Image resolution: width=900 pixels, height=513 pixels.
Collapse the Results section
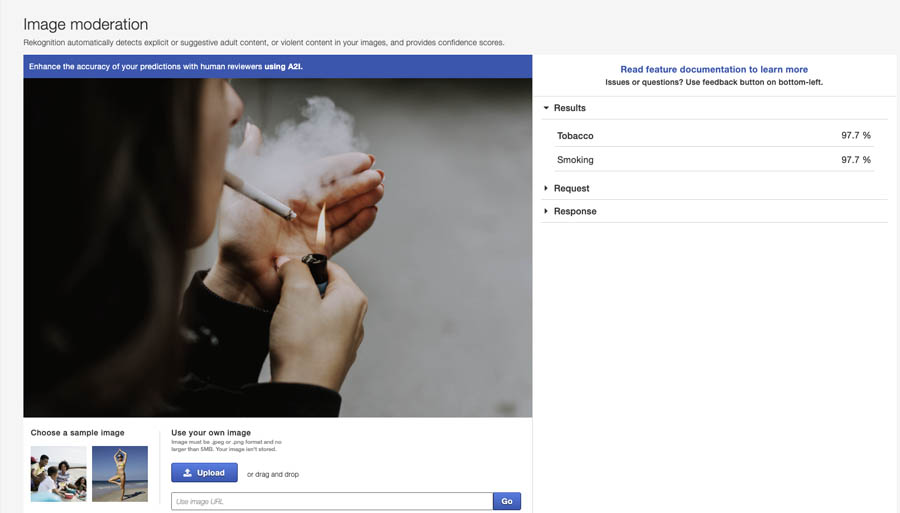tap(569, 108)
